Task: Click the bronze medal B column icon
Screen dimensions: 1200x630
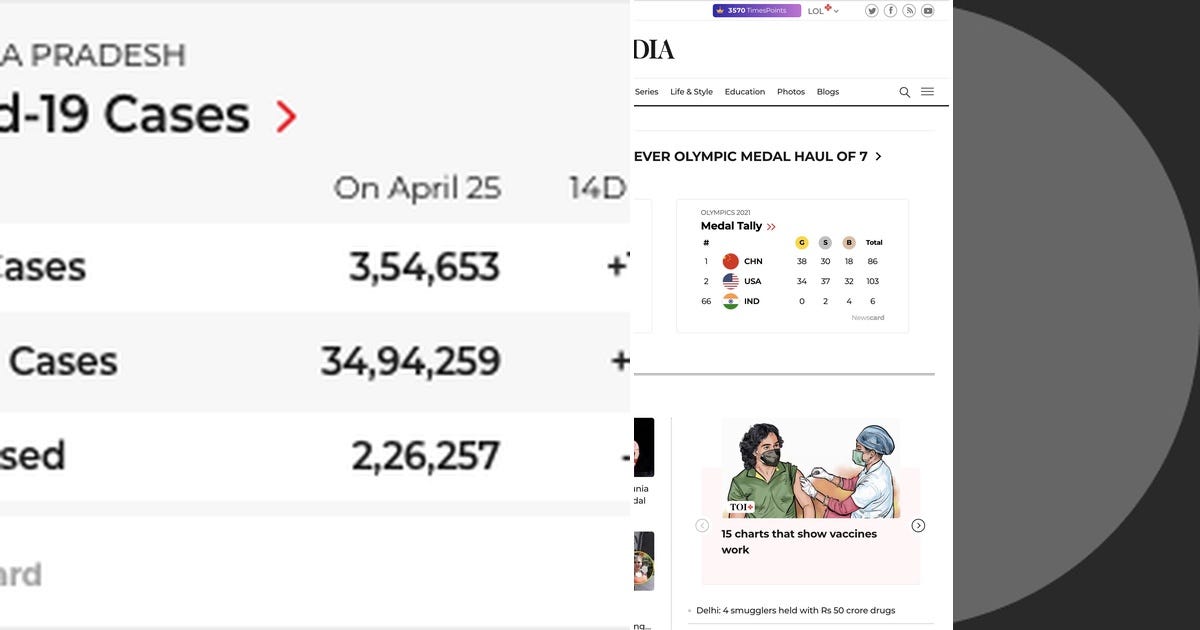Action: tap(849, 242)
